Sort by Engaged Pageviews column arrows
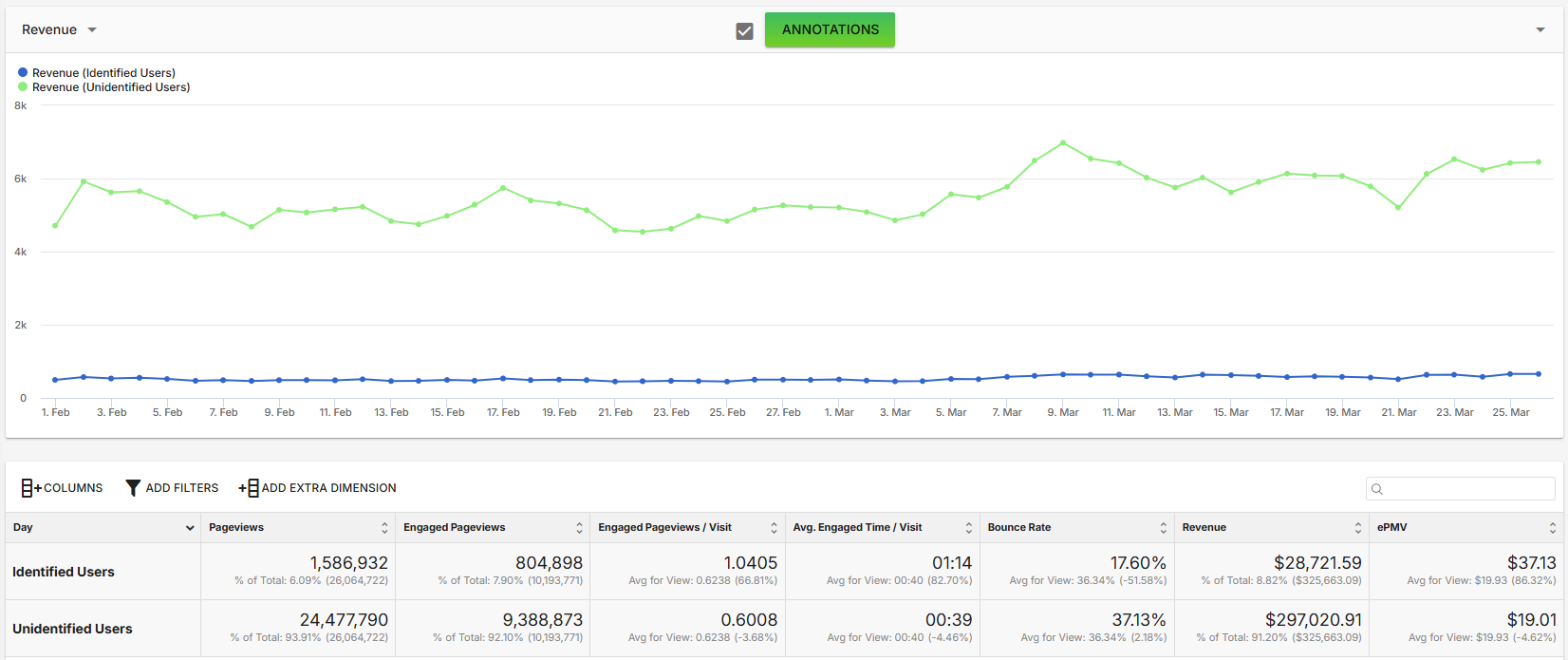This screenshot has width=1568, height=660. click(x=579, y=528)
